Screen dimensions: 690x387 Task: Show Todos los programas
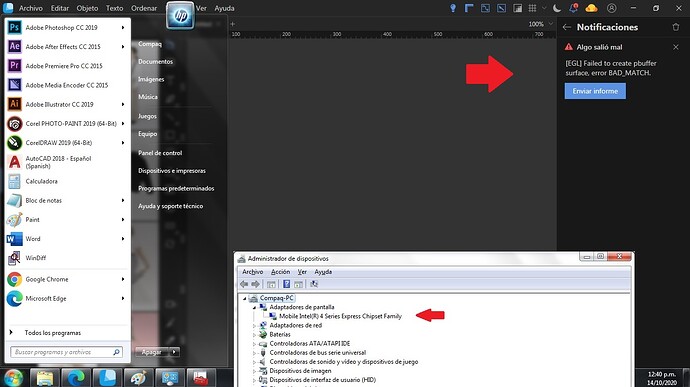click(53, 333)
